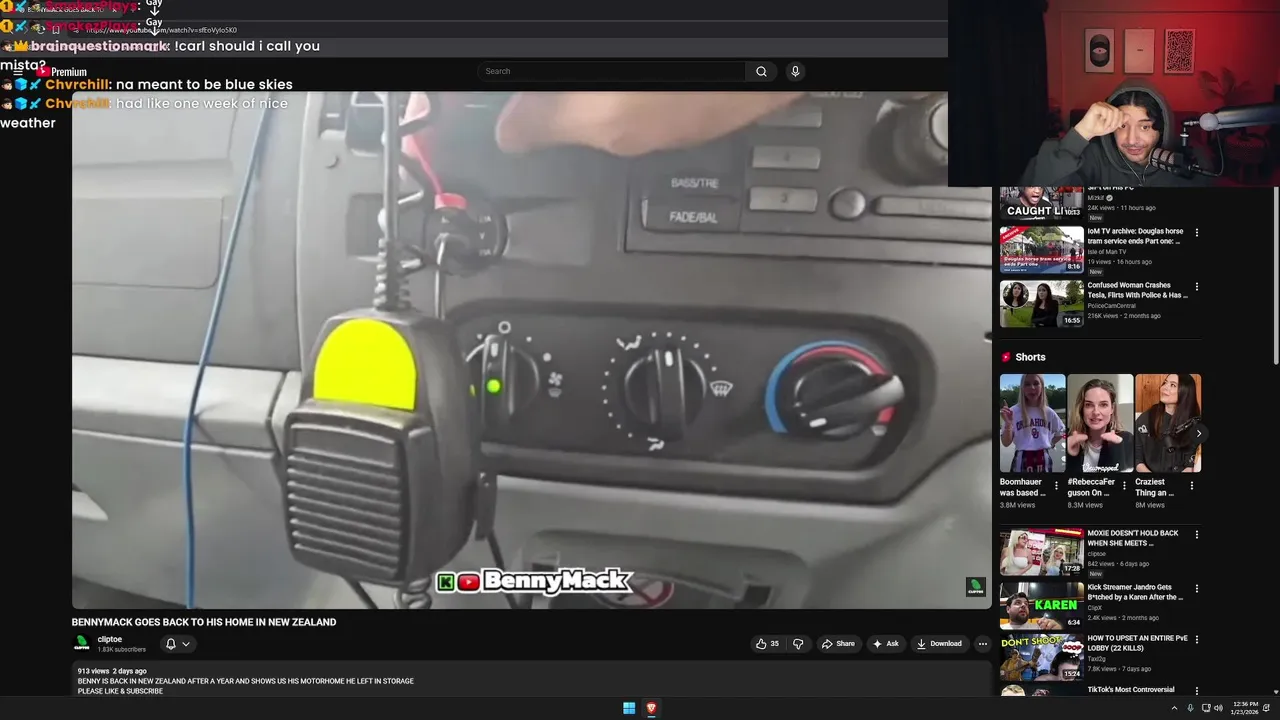The height and width of the screenshot is (720, 1280).
Task: Click the YouTube search magnifier button
Action: [761, 71]
